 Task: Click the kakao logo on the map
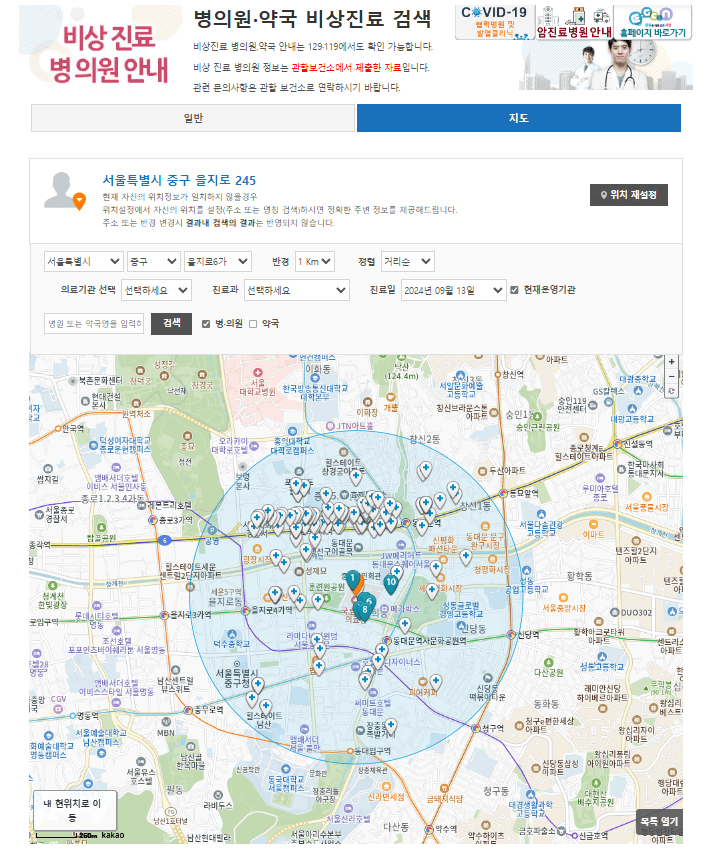[x=112, y=835]
